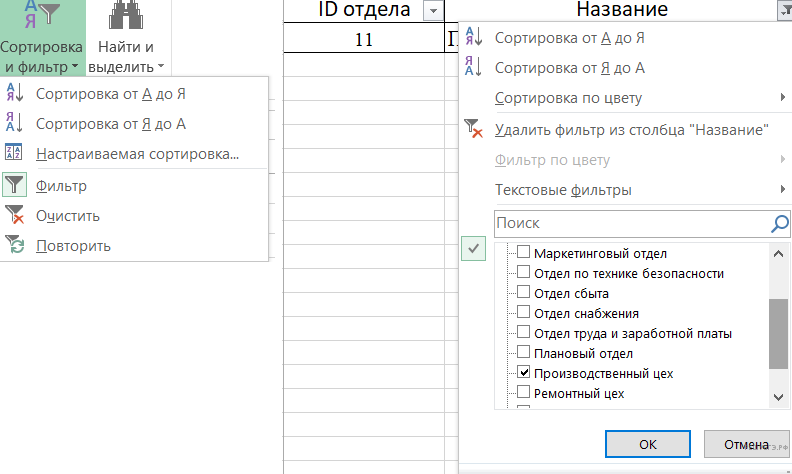Screen dimensions: 792x474
Task: Click the Фильтр funnel icon in left menu
Action: click(16, 186)
